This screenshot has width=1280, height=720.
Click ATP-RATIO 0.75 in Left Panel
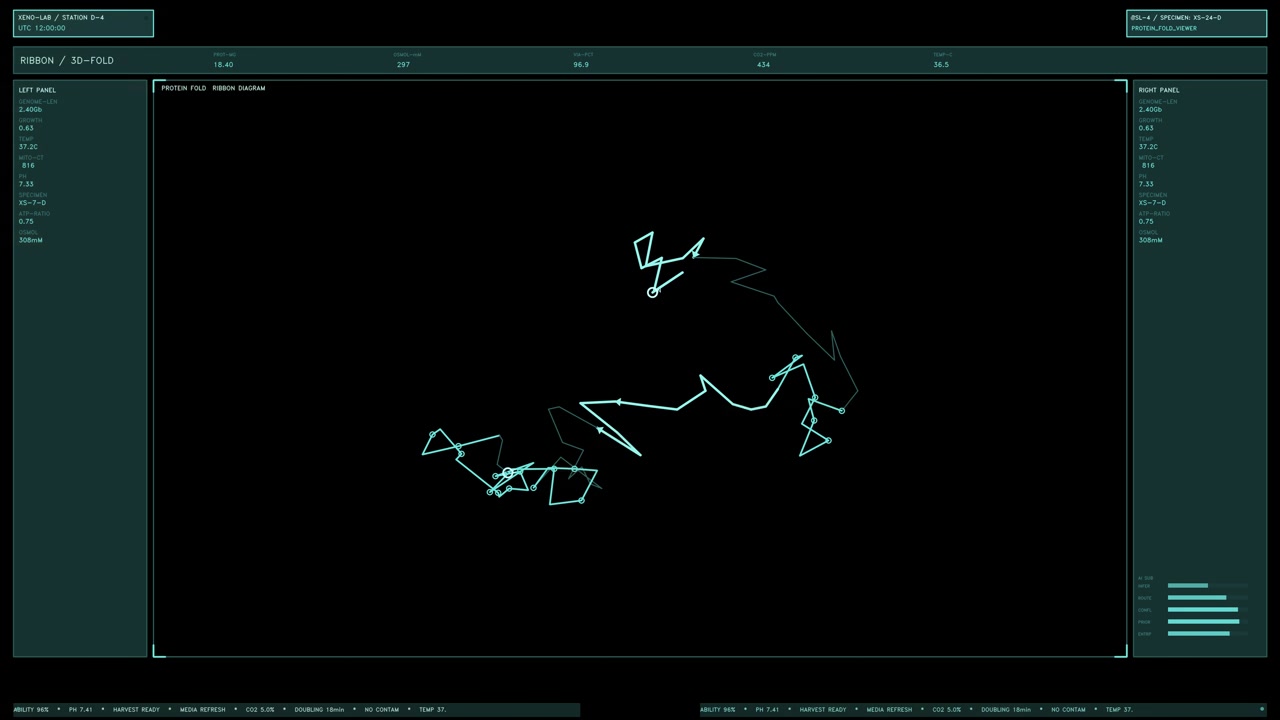pos(34,218)
